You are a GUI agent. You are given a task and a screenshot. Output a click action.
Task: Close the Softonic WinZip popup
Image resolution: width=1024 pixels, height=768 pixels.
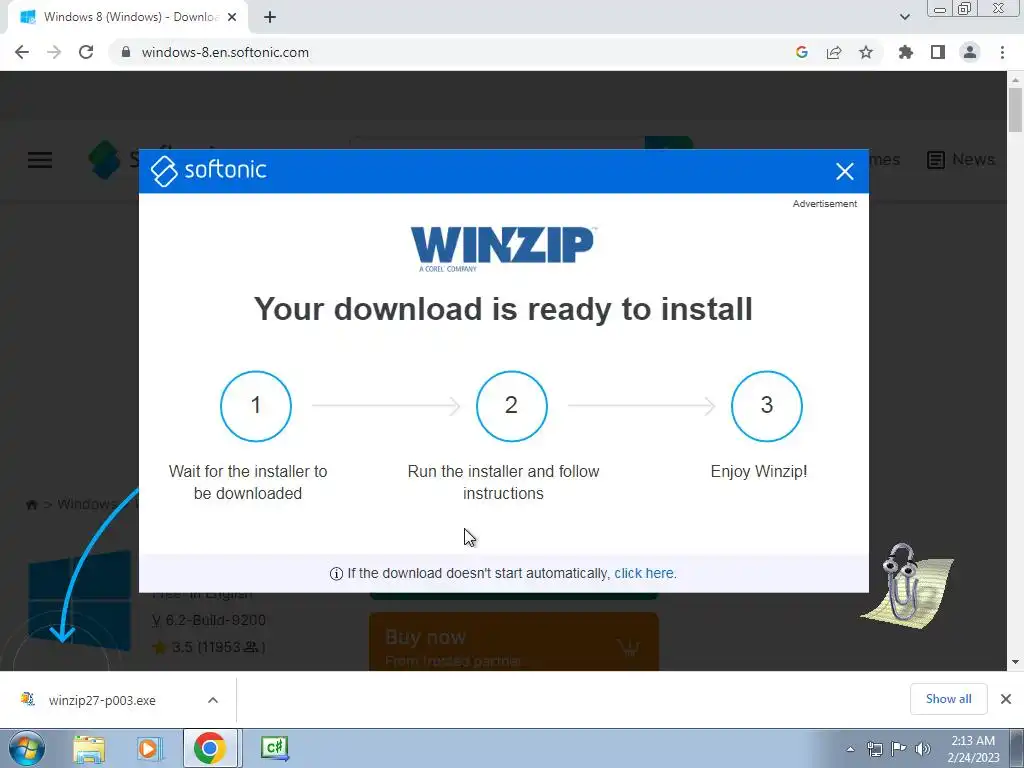click(x=844, y=171)
